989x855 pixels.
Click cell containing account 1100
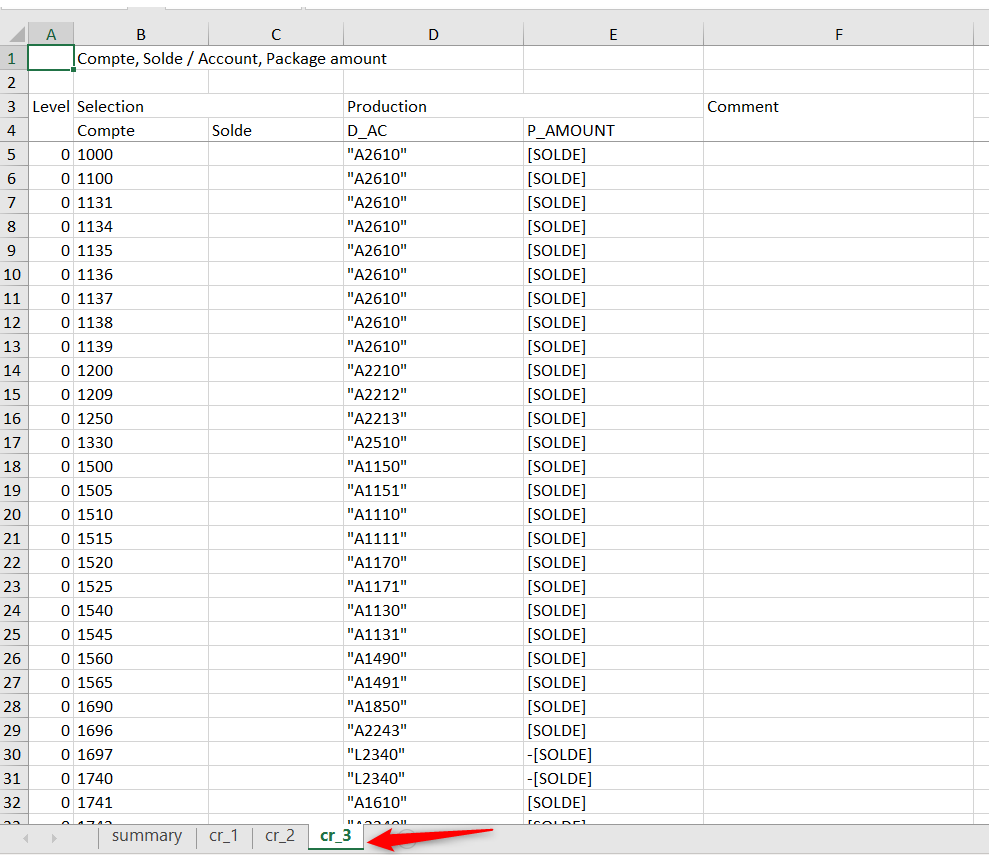point(141,178)
